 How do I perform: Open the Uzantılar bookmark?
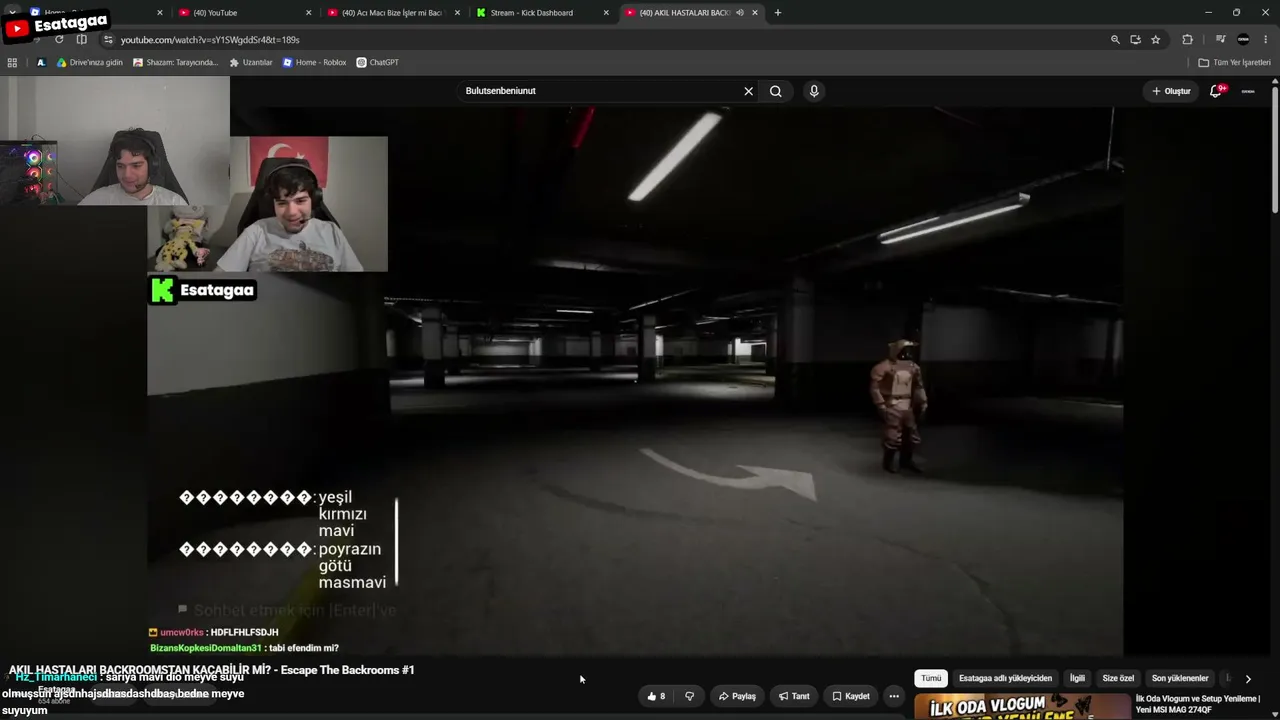[x=250, y=62]
